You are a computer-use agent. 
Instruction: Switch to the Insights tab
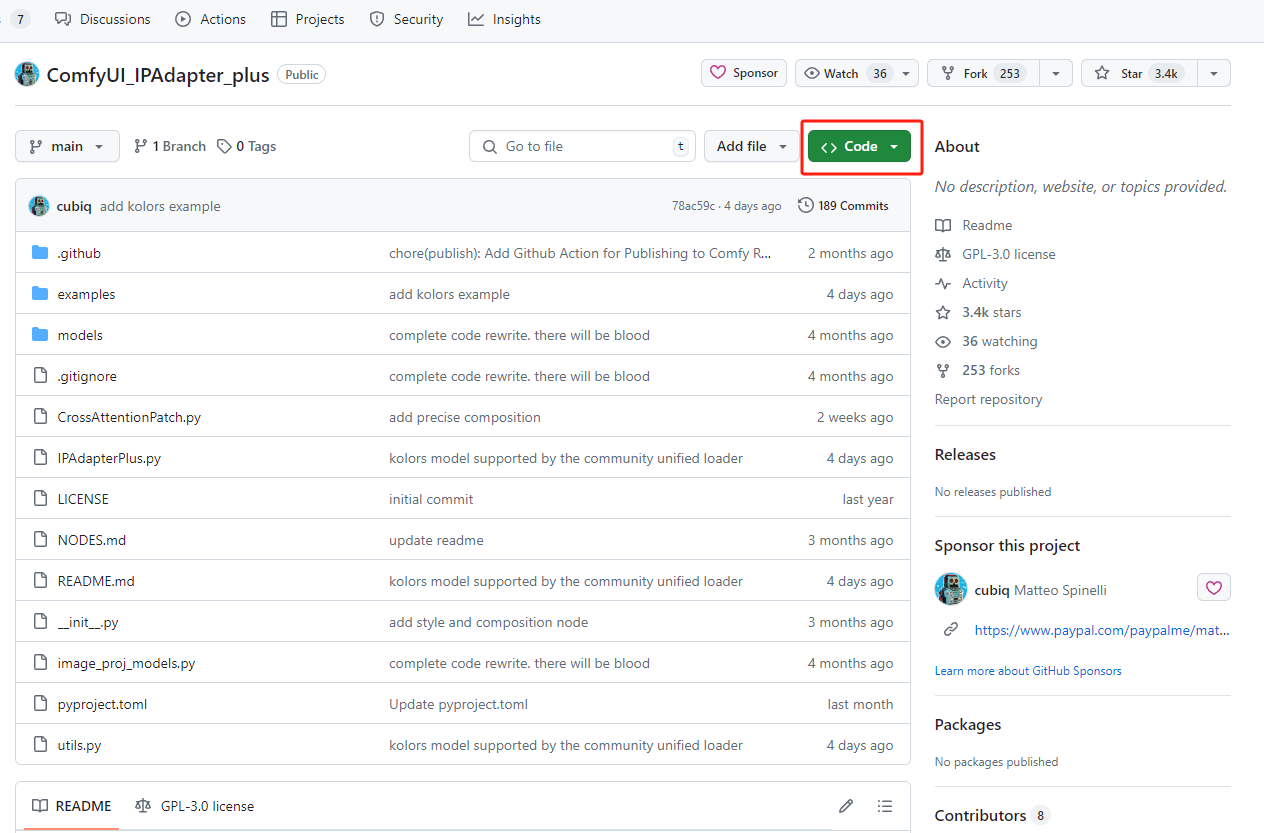pos(505,19)
